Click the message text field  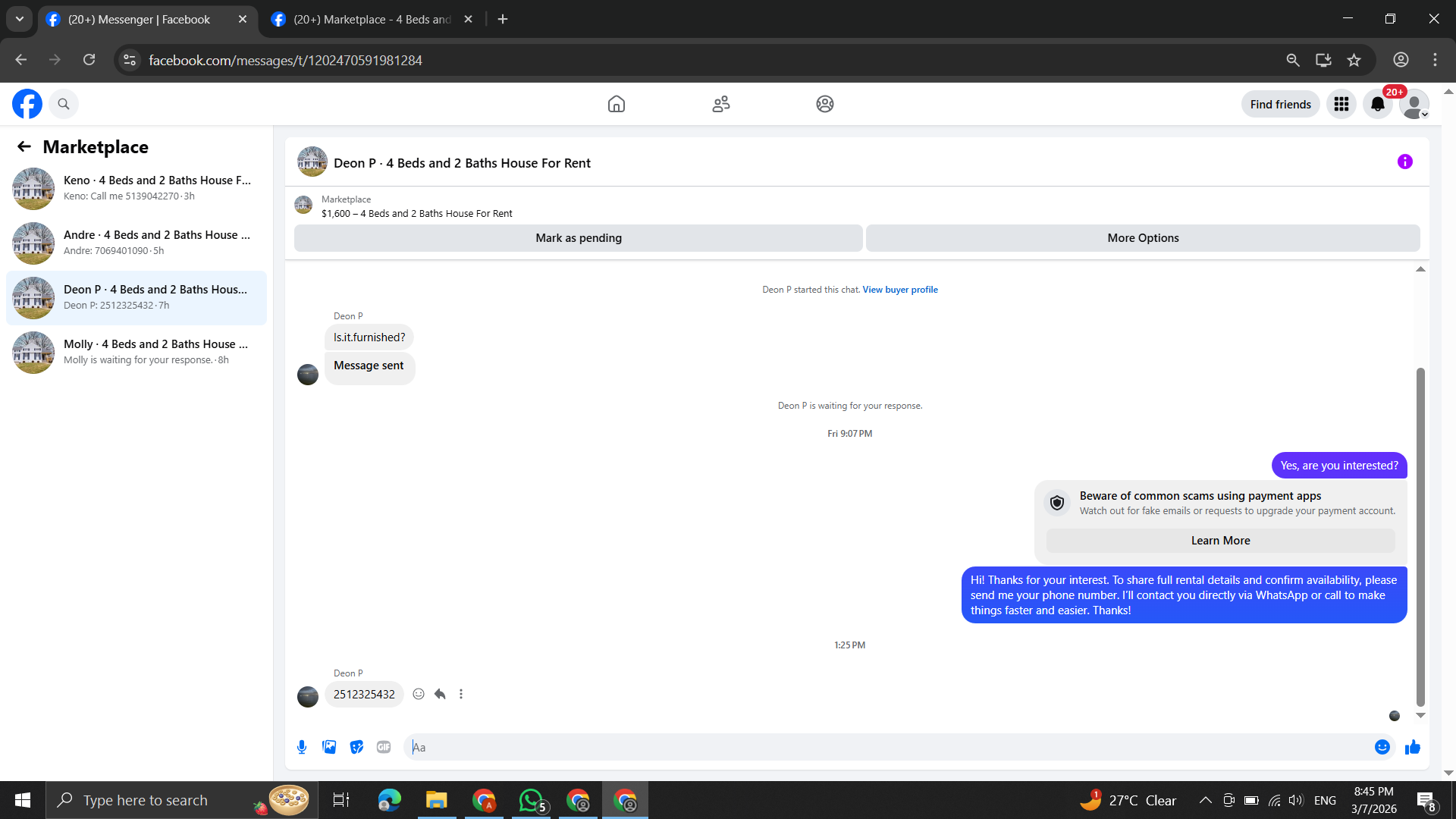coord(887,747)
